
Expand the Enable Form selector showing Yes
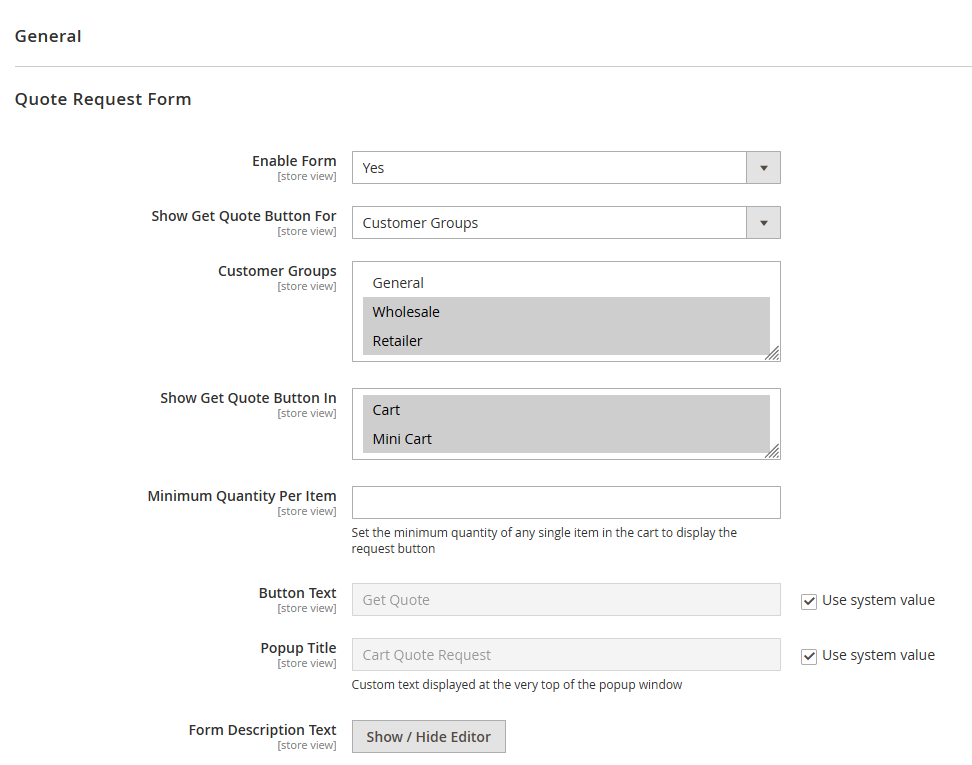(x=763, y=167)
